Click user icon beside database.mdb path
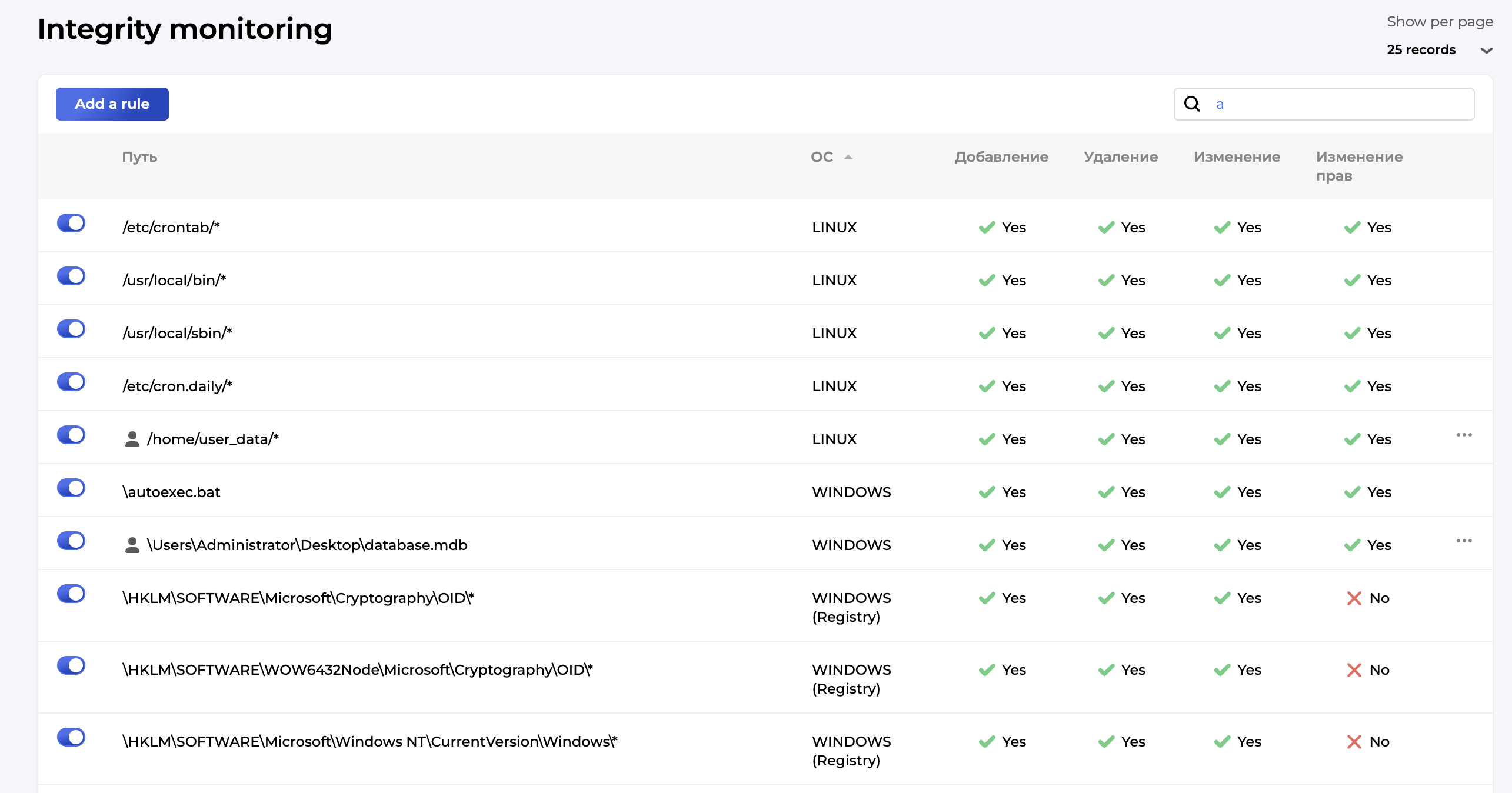Viewport: 1512px width, 793px height. pyautogui.click(x=132, y=545)
